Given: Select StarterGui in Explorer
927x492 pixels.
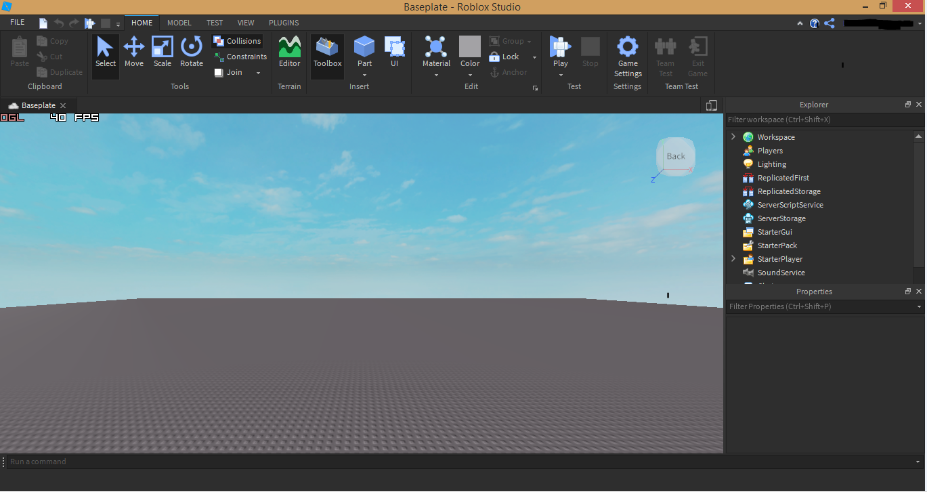Looking at the screenshot, I should coord(774,232).
